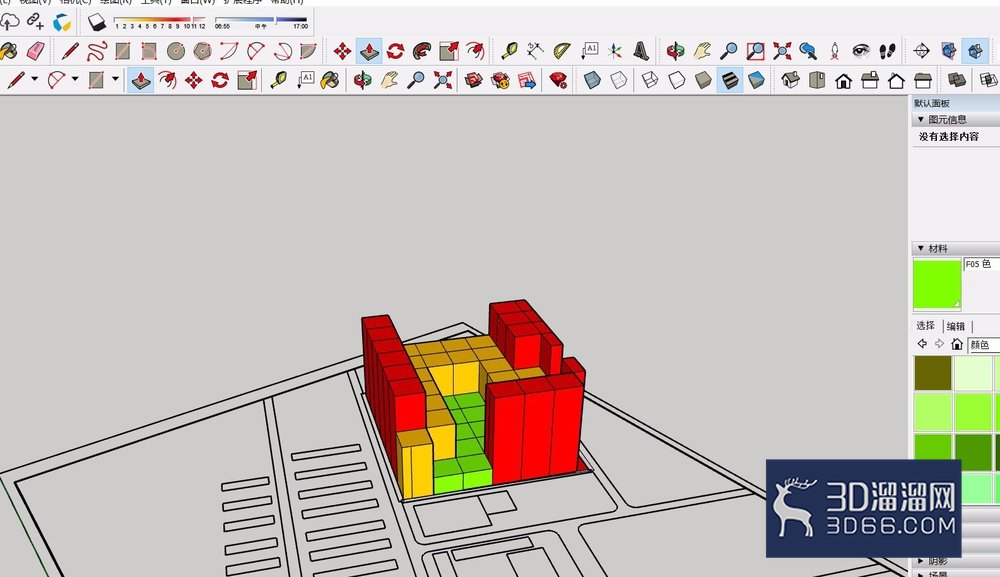The width and height of the screenshot is (1000, 577).
Task: Send model to LayOut
Action: coord(527,80)
